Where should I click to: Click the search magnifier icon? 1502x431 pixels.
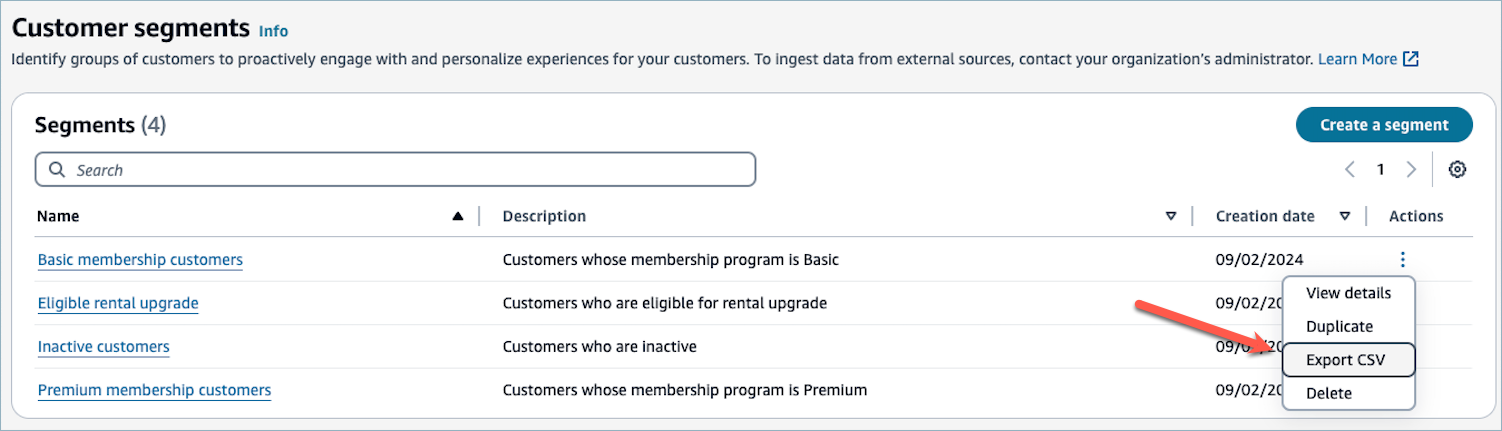coord(57,170)
